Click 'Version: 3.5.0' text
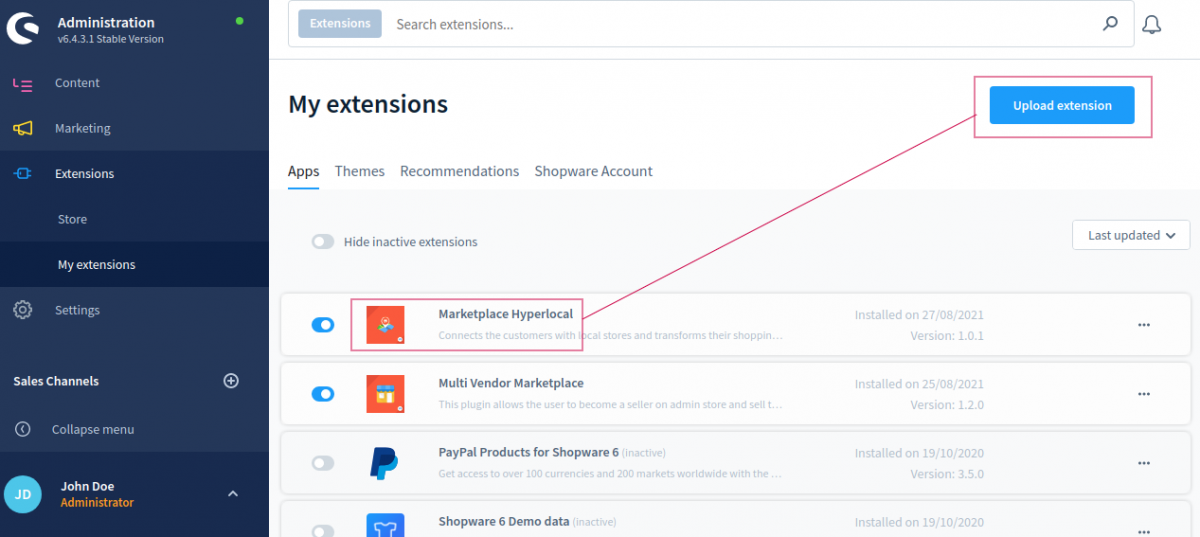 (947, 474)
